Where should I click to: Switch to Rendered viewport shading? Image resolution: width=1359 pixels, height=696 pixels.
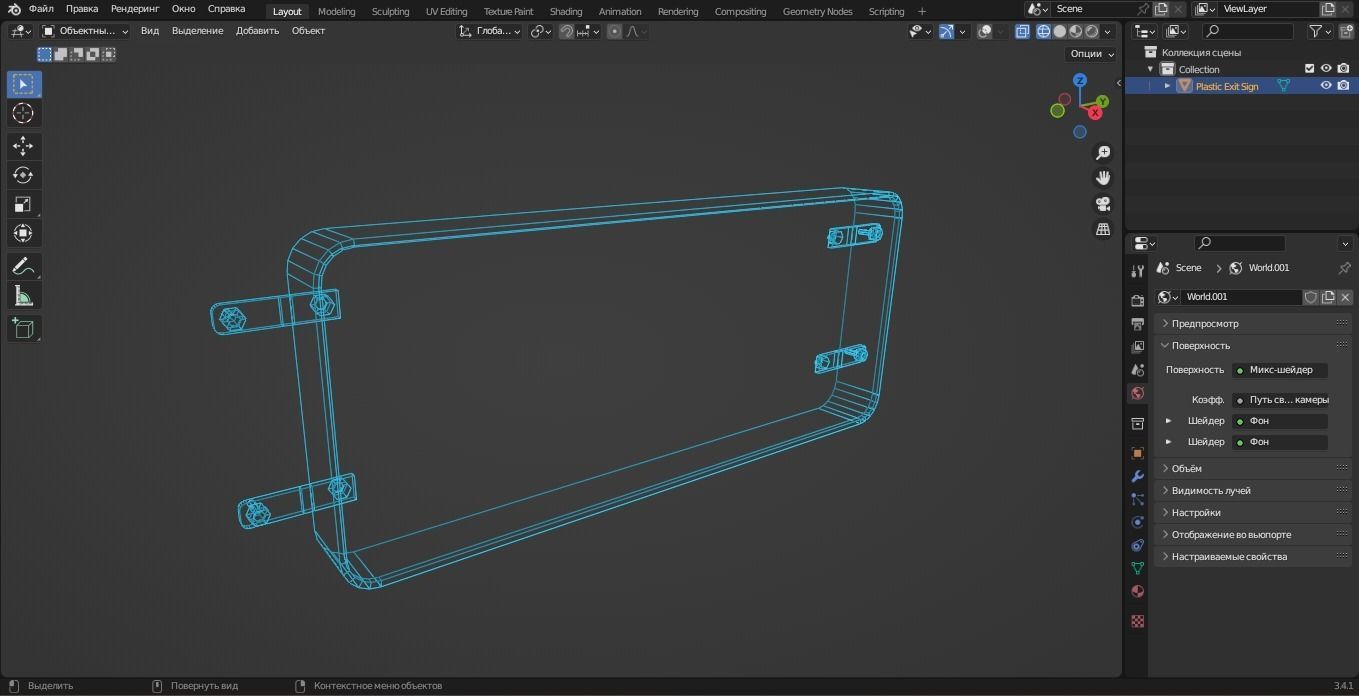[1092, 31]
